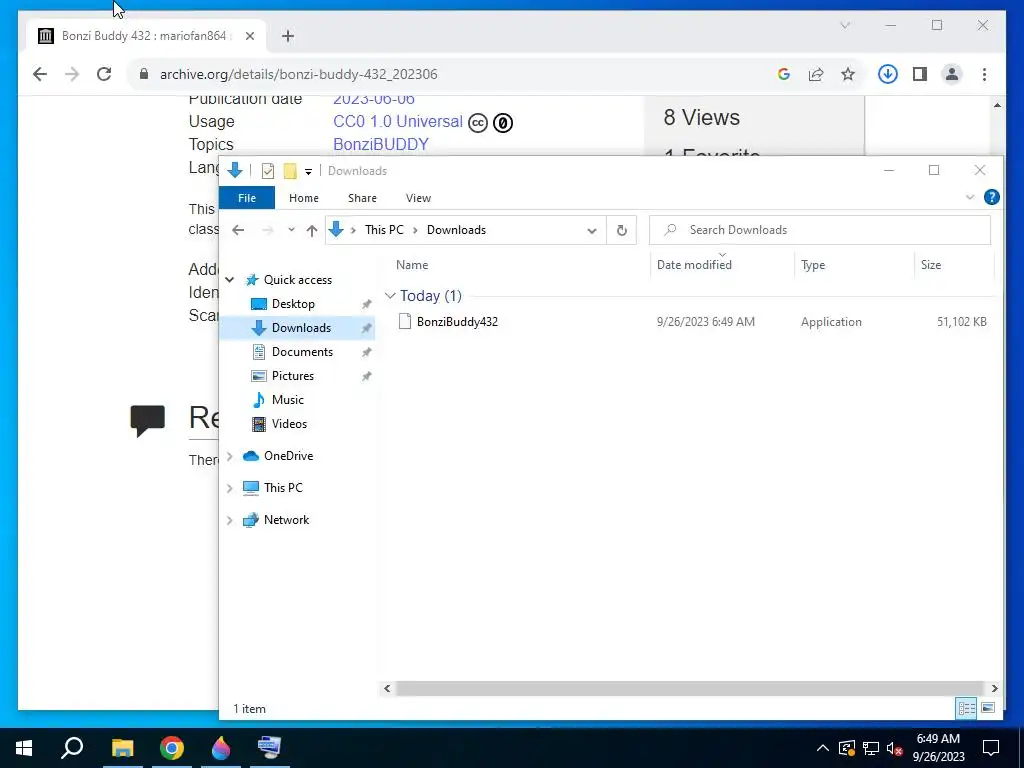Screen dimensions: 1024x768
Task: Sort by Size column header
Action: [x=931, y=264]
